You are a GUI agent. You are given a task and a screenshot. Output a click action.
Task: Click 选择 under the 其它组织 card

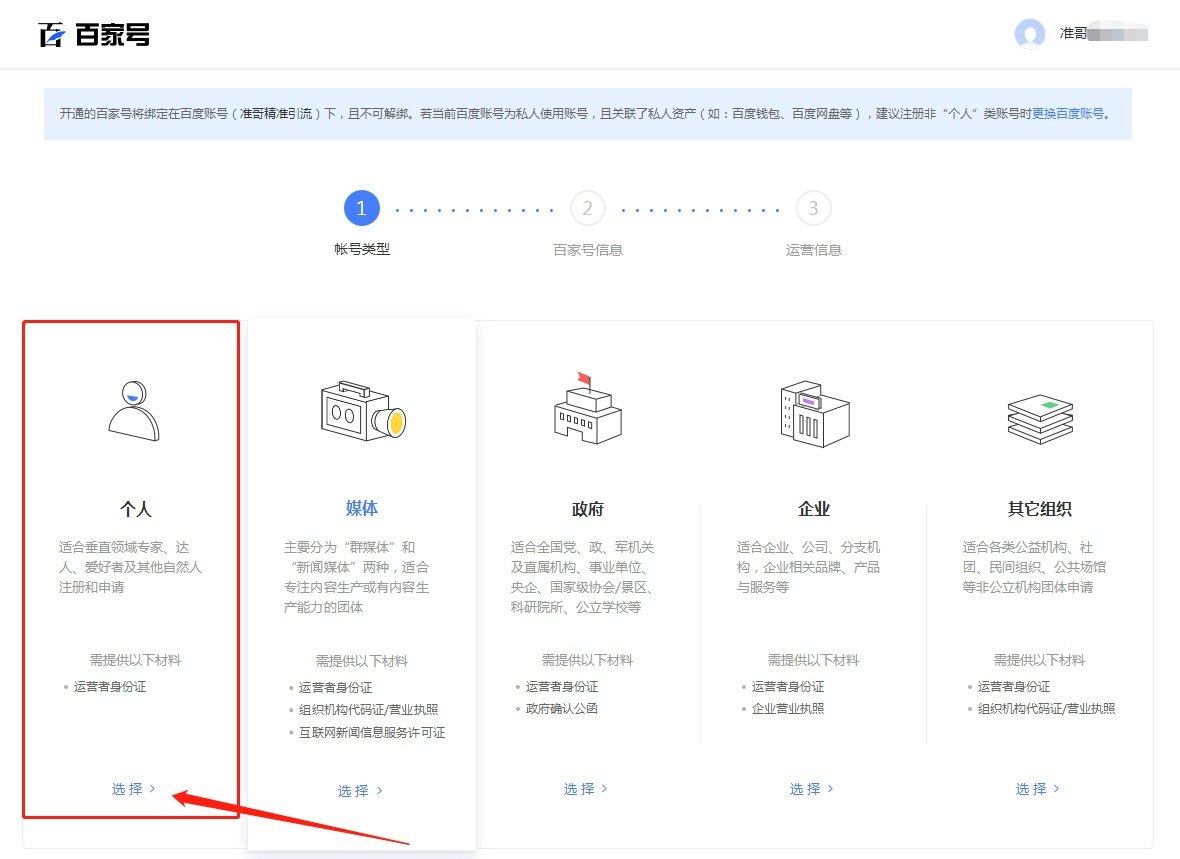(x=1036, y=789)
